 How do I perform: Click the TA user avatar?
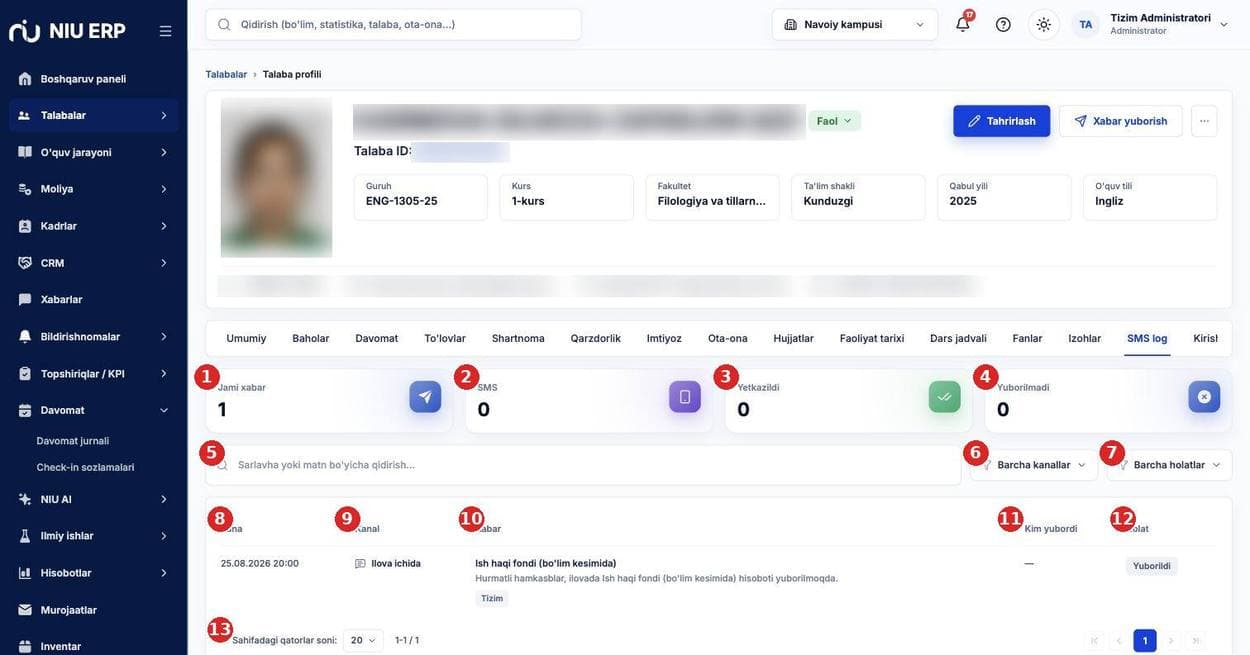click(1086, 24)
